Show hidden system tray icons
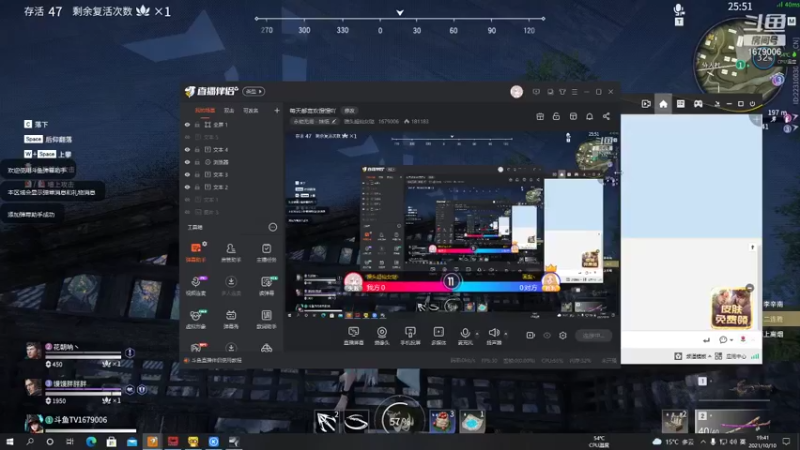800x450 pixels. [x=703, y=441]
